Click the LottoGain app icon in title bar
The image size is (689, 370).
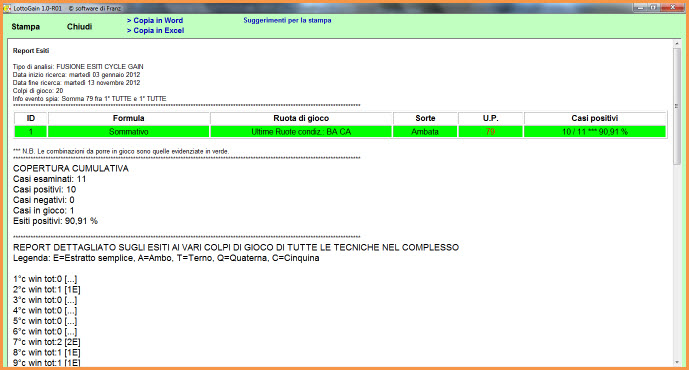[7, 8]
